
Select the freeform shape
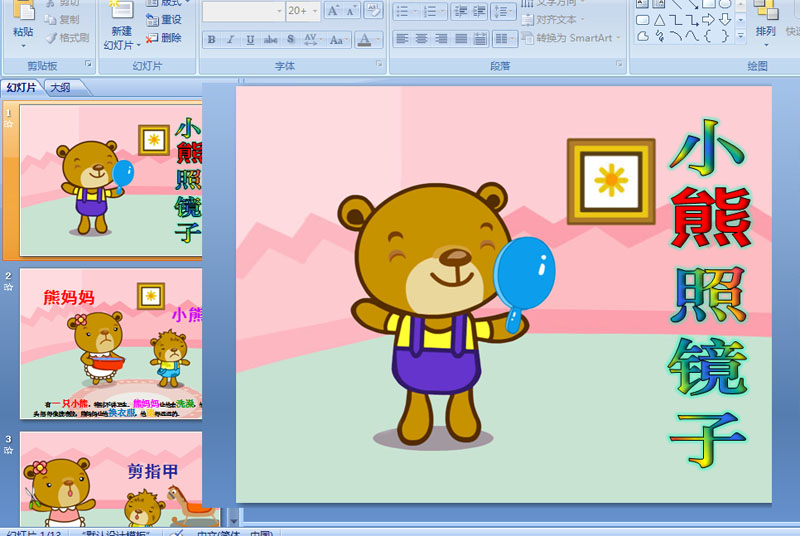click(643, 36)
